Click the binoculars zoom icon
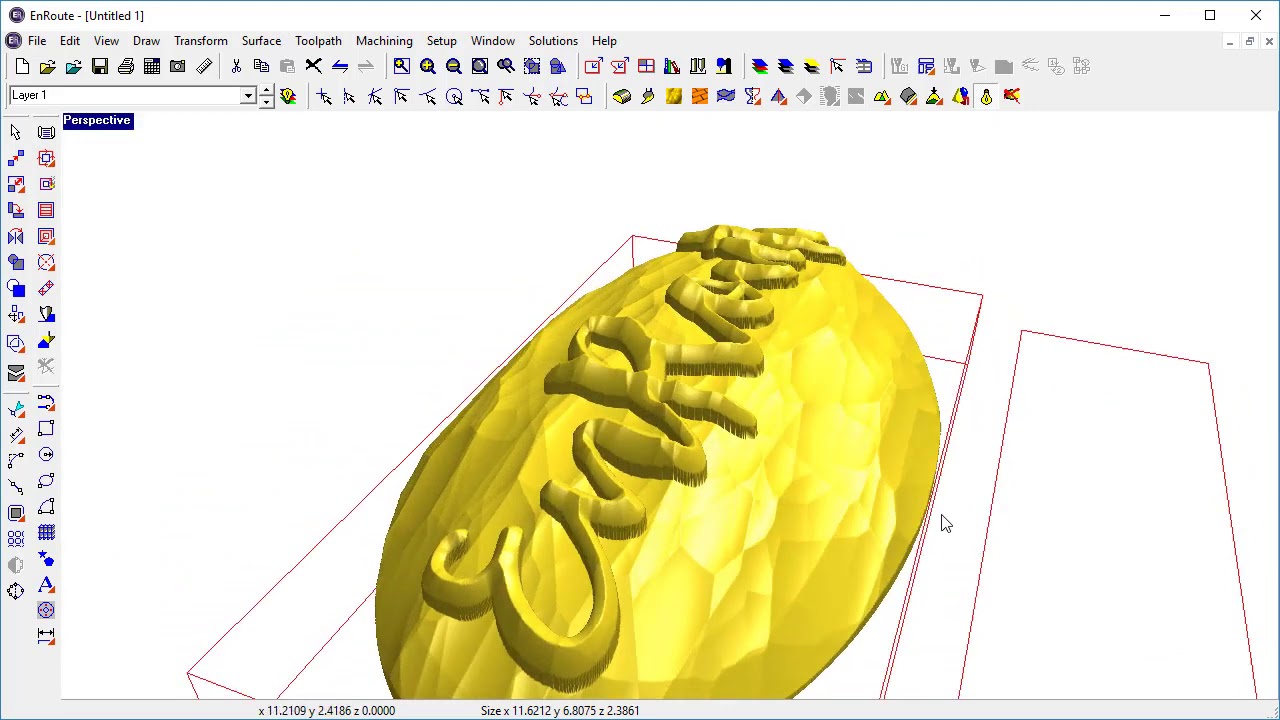 (x=506, y=66)
